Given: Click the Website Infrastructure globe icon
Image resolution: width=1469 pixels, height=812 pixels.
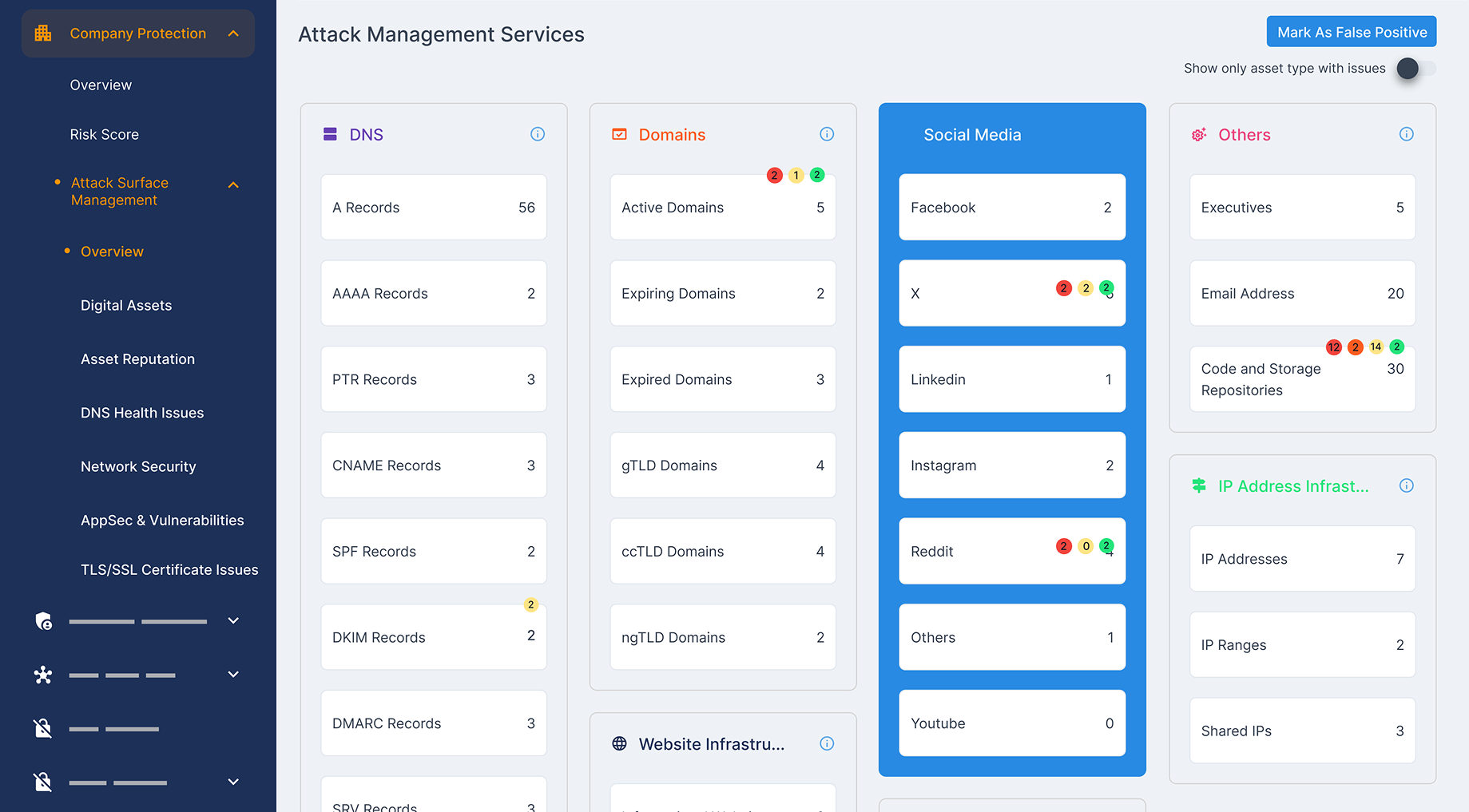Looking at the screenshot, I should [619, 743].
